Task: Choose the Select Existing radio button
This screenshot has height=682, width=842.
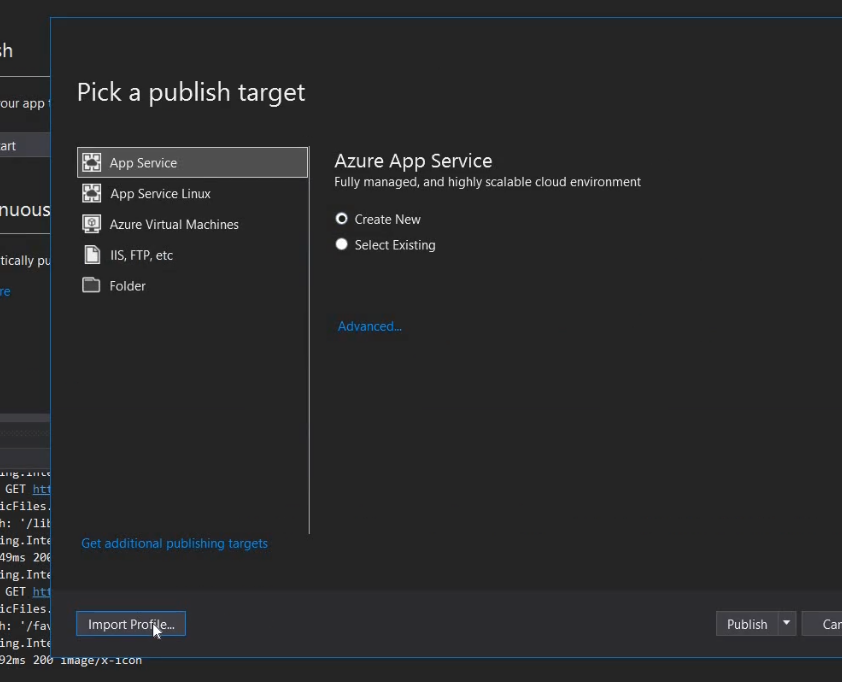Action: pyautogui.click(x=342, y=245)
